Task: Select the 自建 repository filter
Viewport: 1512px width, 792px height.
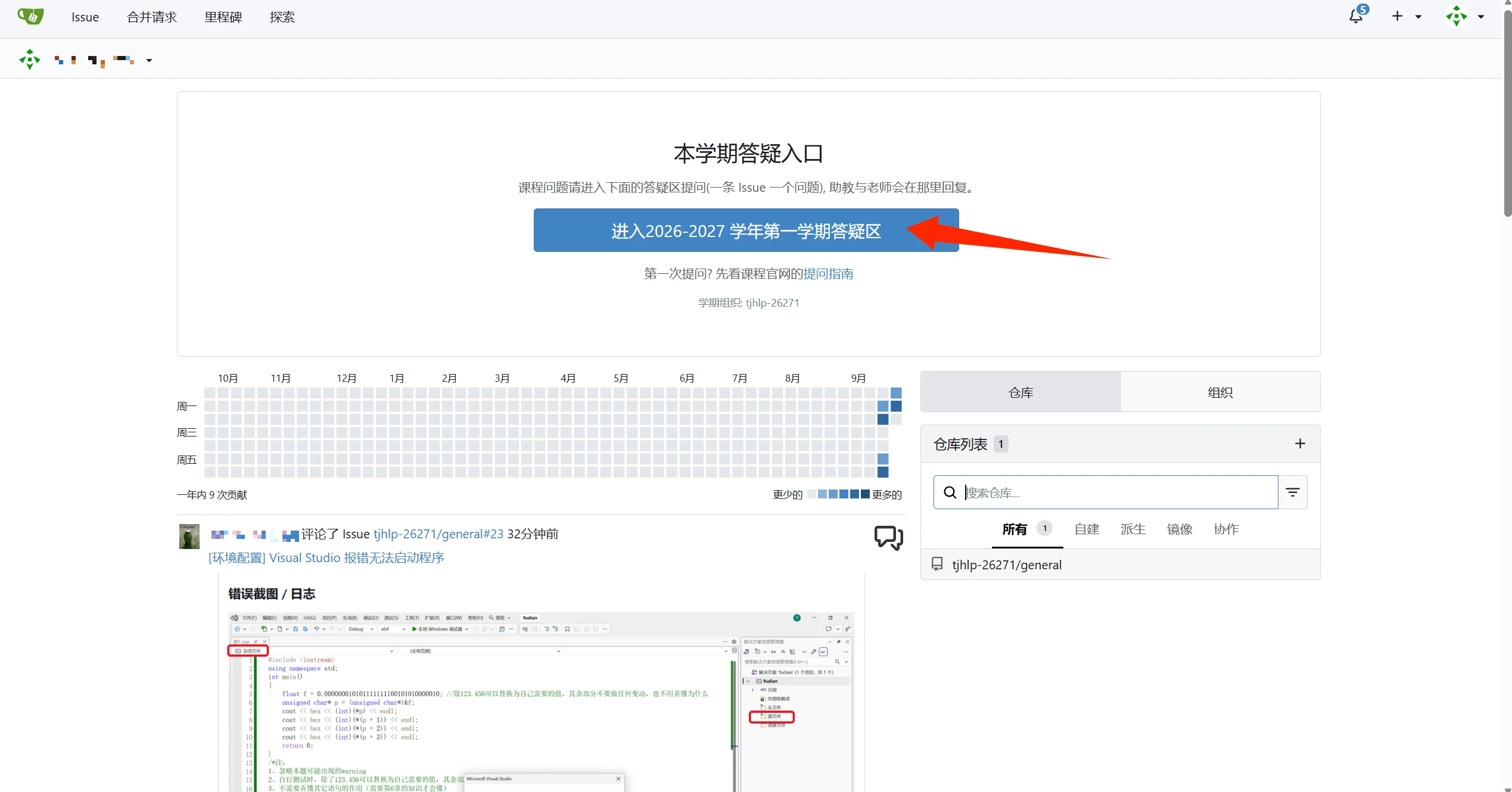Action: 1087,529
